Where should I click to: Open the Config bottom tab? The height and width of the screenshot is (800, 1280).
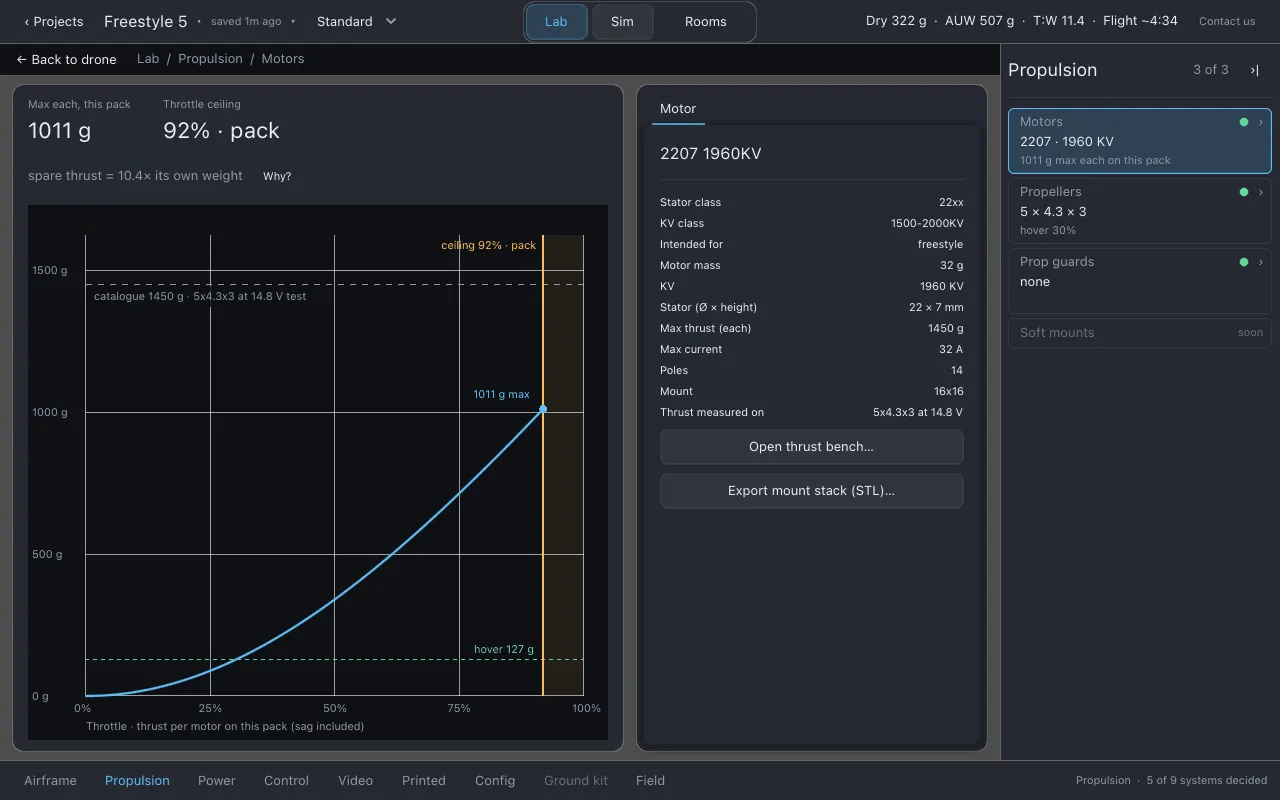(495, 781)
